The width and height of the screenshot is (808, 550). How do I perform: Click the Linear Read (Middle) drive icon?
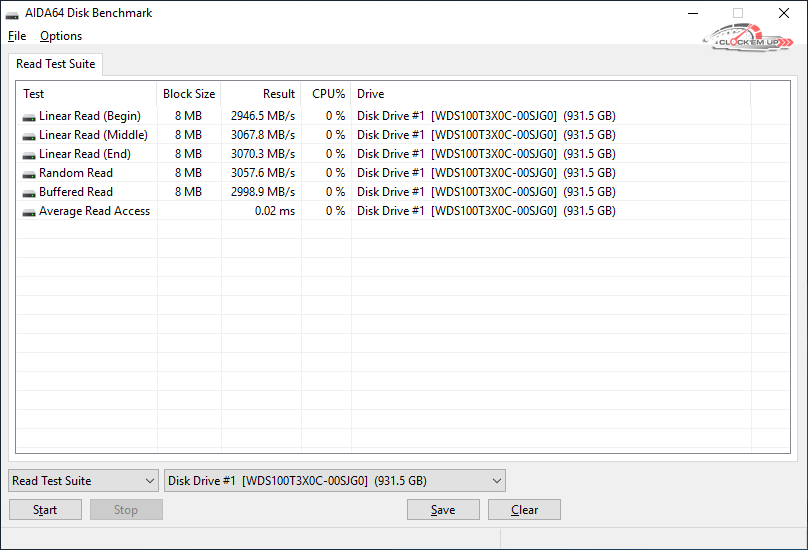coord(29,136)
